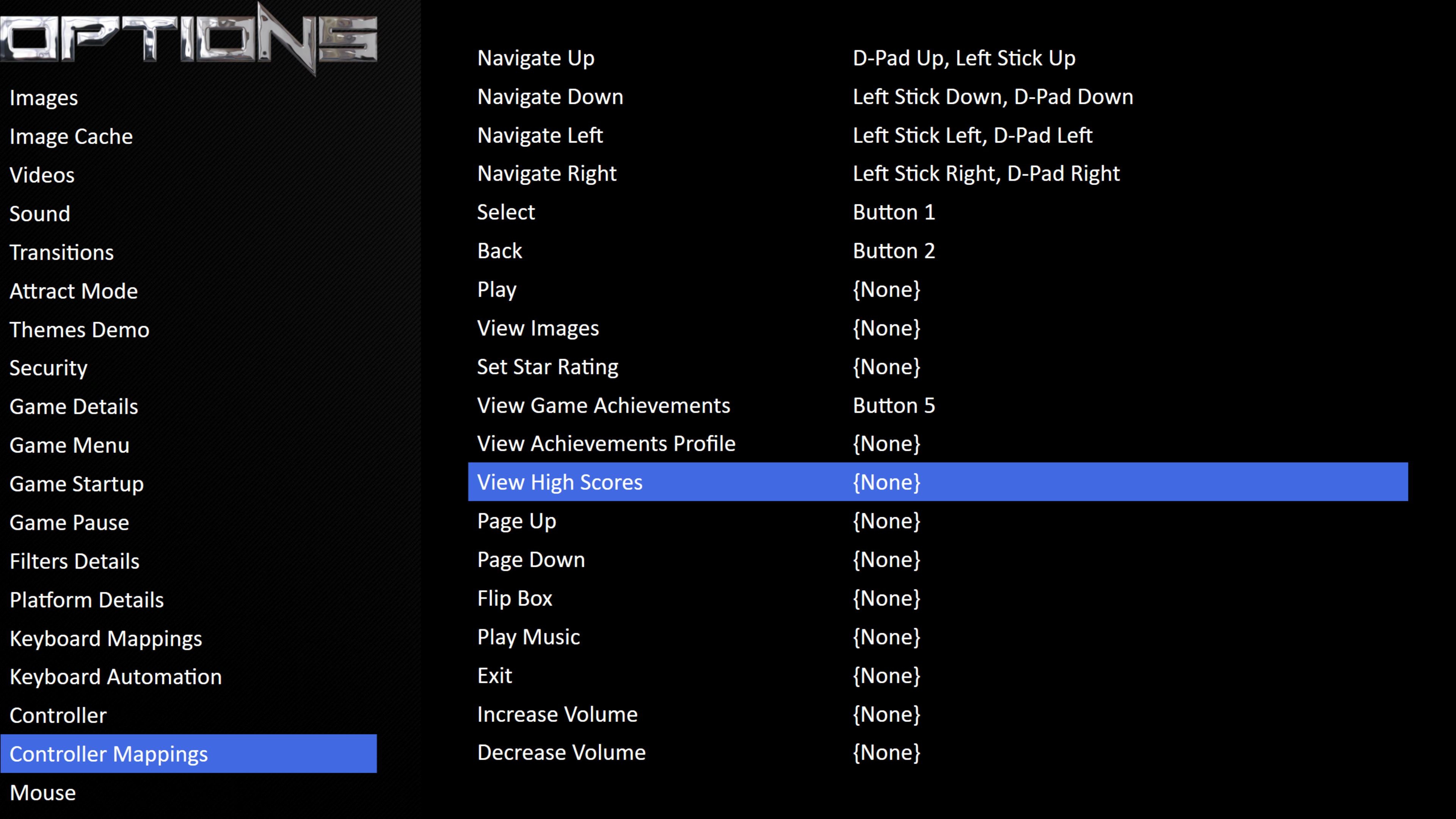Click the 'D-Pad Up, Left Stick Up' value

pyautogui.click(x=964, y=58)
